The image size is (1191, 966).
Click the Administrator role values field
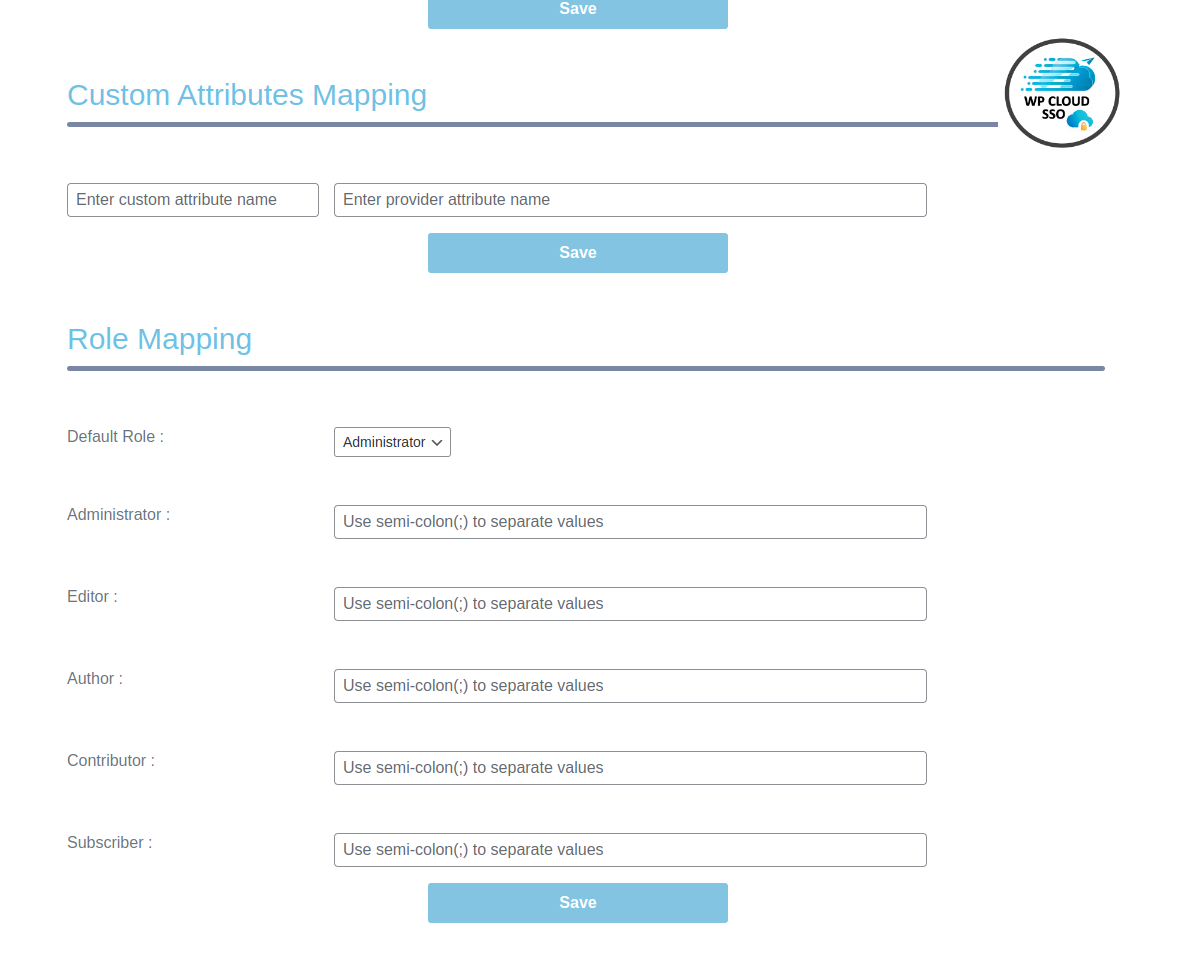[x=629, y=522]
